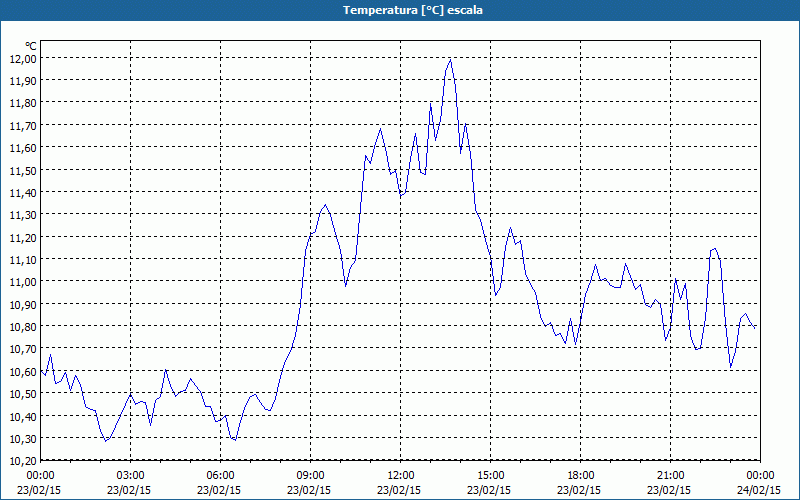
Task: Click the 03:00 time axis label
Action: 131,476
